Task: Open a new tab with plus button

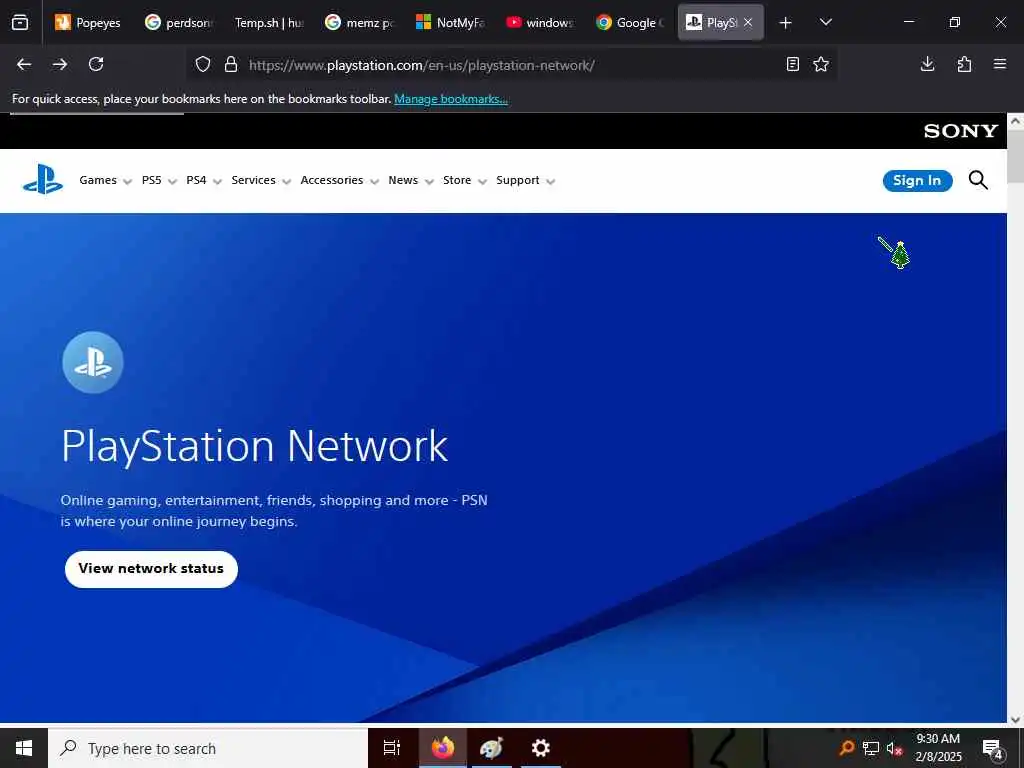Action: [786, 23]
